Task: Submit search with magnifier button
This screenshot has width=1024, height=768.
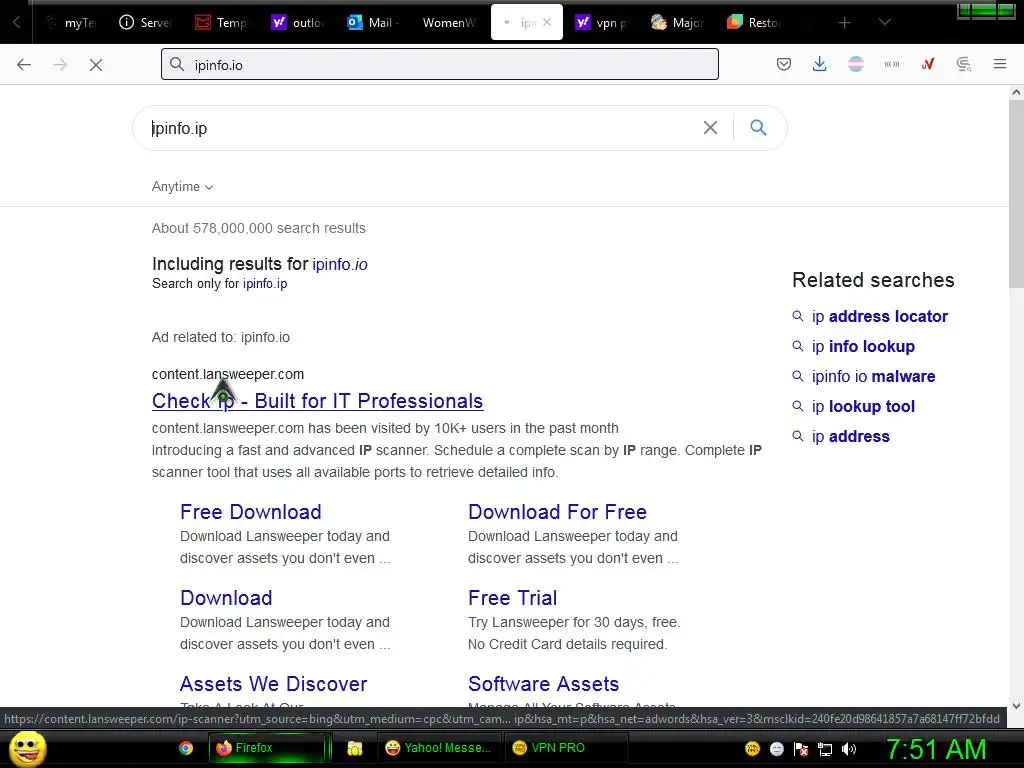Action: tap(758, 127)
